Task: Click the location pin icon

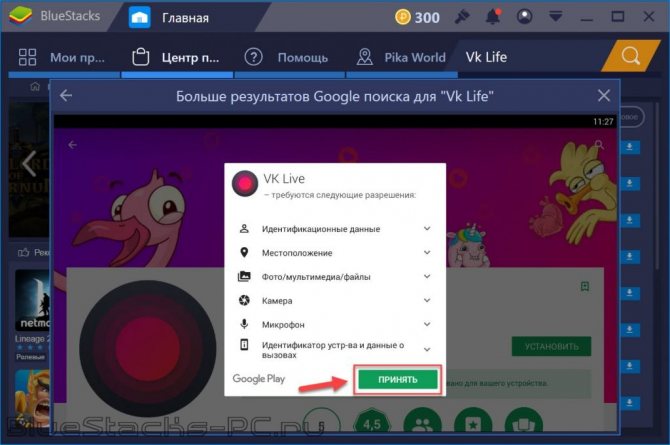Action: [x=244, y=253]
